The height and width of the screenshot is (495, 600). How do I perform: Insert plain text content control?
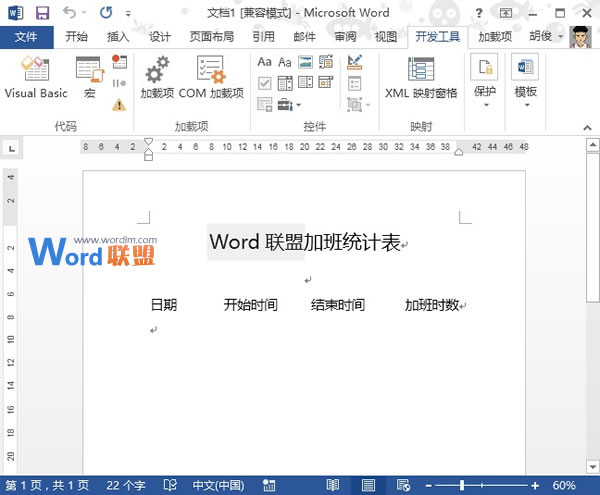(x=285, y=62)
